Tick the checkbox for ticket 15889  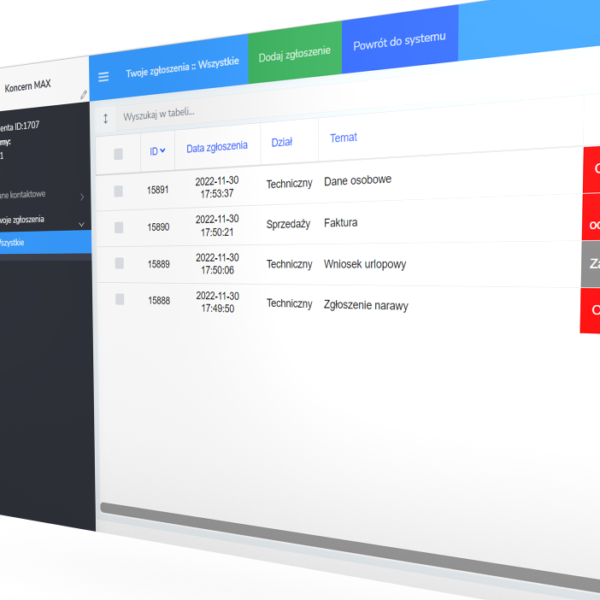pyautogui.click(x=118, y=264)
